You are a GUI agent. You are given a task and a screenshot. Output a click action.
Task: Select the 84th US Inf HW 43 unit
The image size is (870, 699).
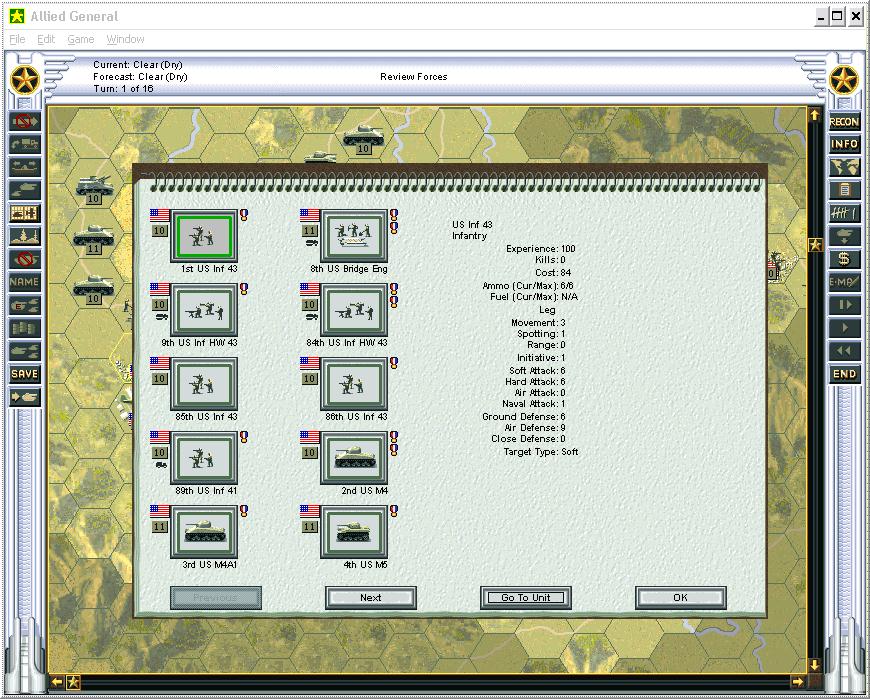(x=354, y=310)
